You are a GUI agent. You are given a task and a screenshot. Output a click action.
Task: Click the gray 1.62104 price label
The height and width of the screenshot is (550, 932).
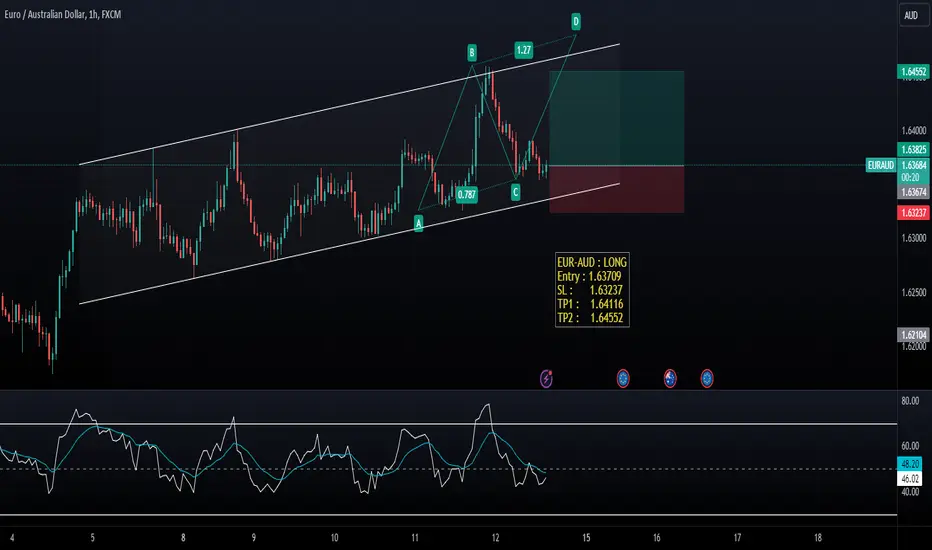(913, 335)
